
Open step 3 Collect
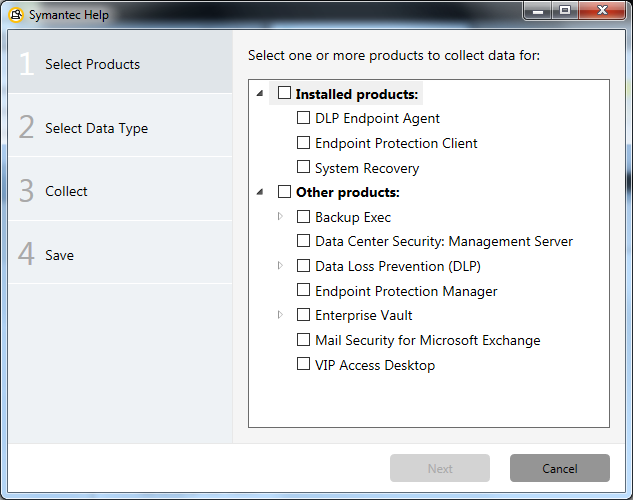click(120, 189)
